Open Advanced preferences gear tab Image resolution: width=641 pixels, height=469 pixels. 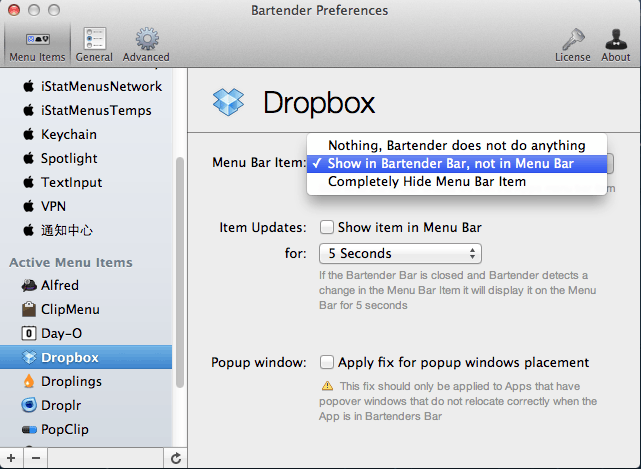click(146, 45)
